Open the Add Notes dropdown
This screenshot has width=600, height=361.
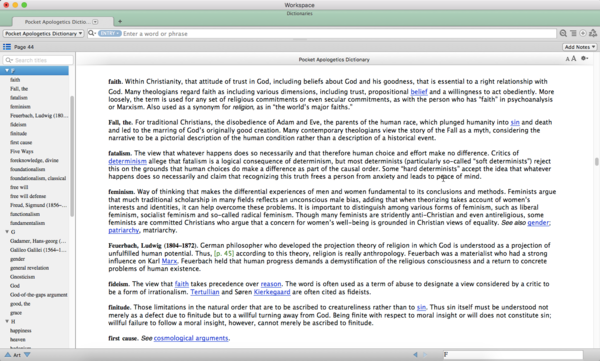[580, 47]
